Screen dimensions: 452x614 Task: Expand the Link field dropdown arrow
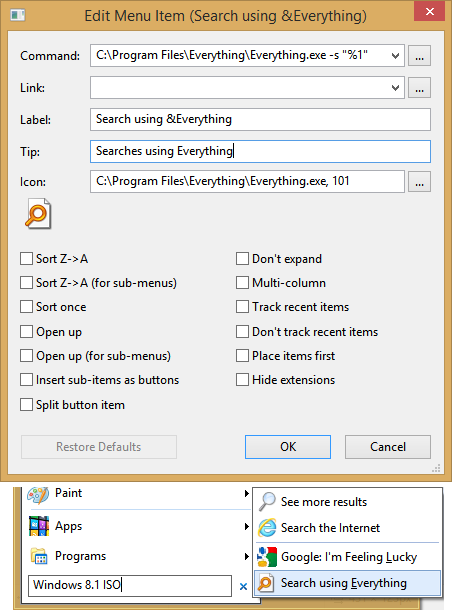[395, 88]
